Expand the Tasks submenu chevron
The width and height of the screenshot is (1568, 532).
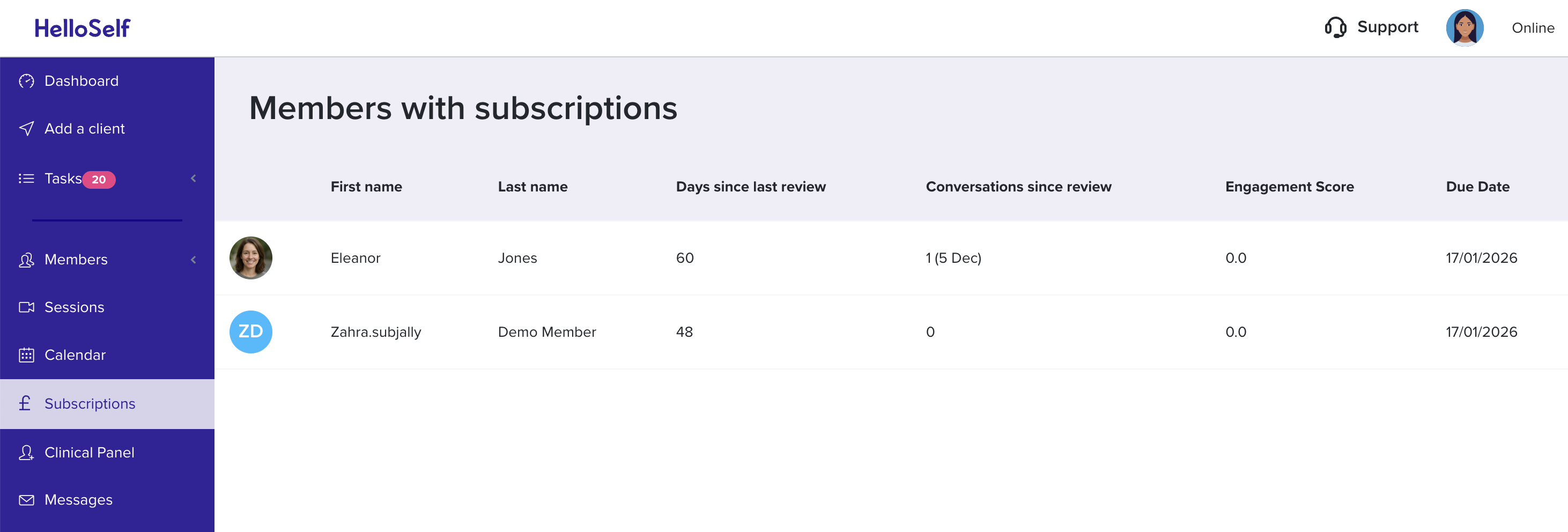194,179
